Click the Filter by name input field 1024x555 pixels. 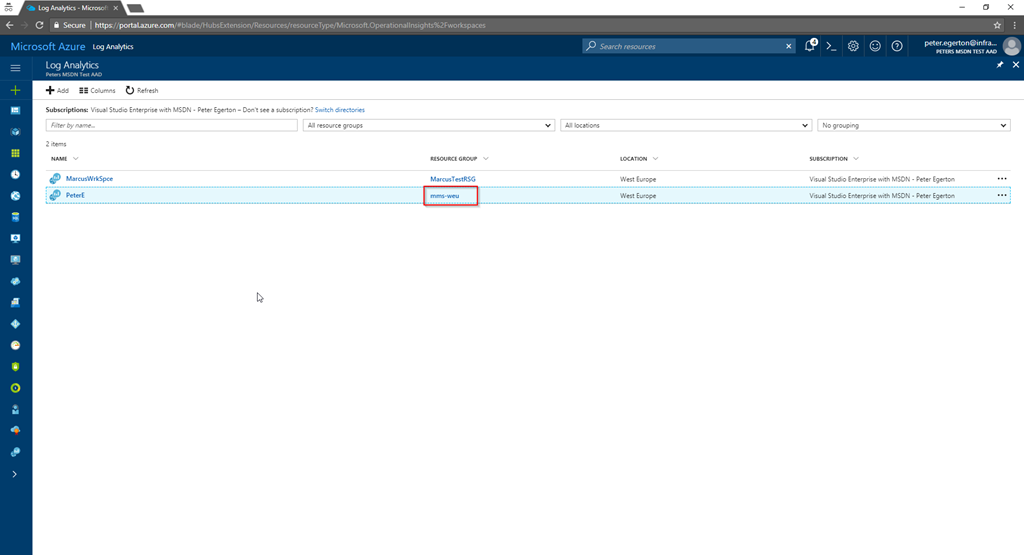pos(171,126)
